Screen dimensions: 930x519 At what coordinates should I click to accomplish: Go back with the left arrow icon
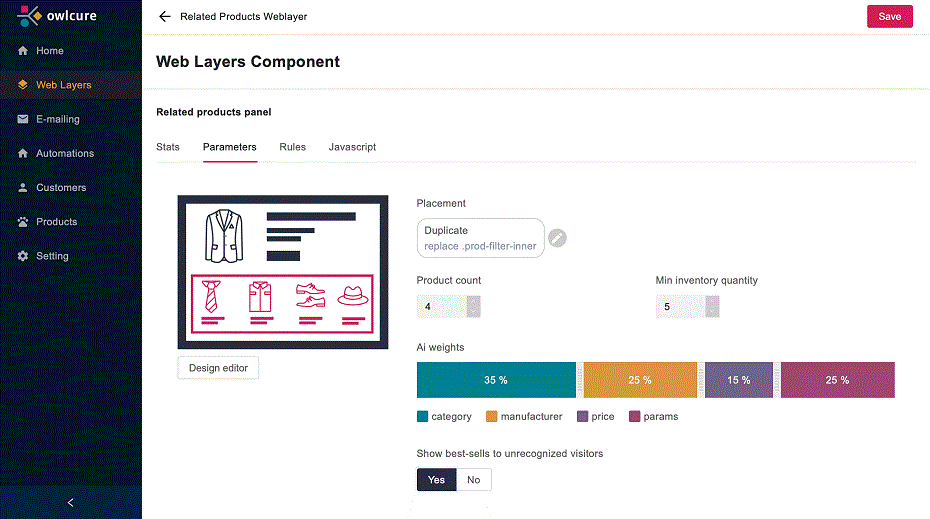coord(165,17)
